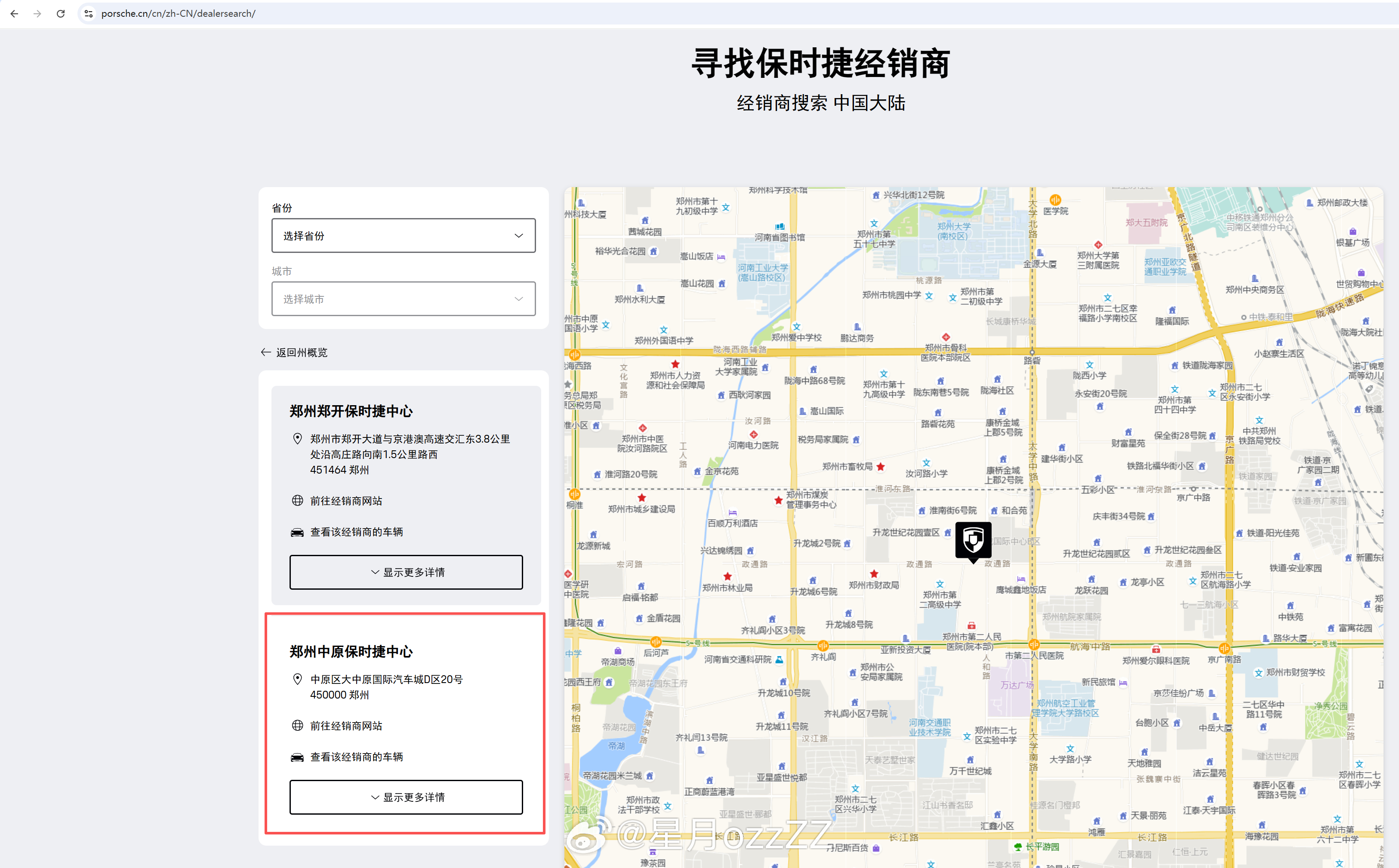Expand 显示更多详情 for 郑州郑开保时捷中心
Image resolution: width=1399 pixels, height=868 pixels.
coord(406,572)
